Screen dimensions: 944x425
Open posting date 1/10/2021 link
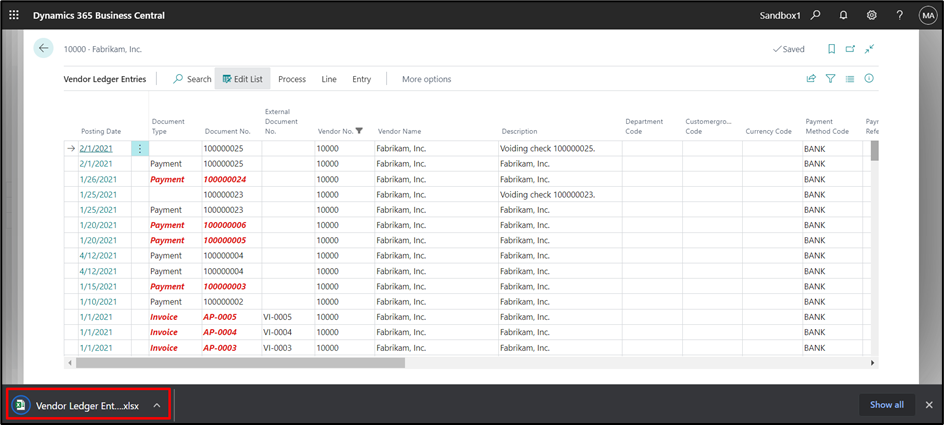coord(98,302)
